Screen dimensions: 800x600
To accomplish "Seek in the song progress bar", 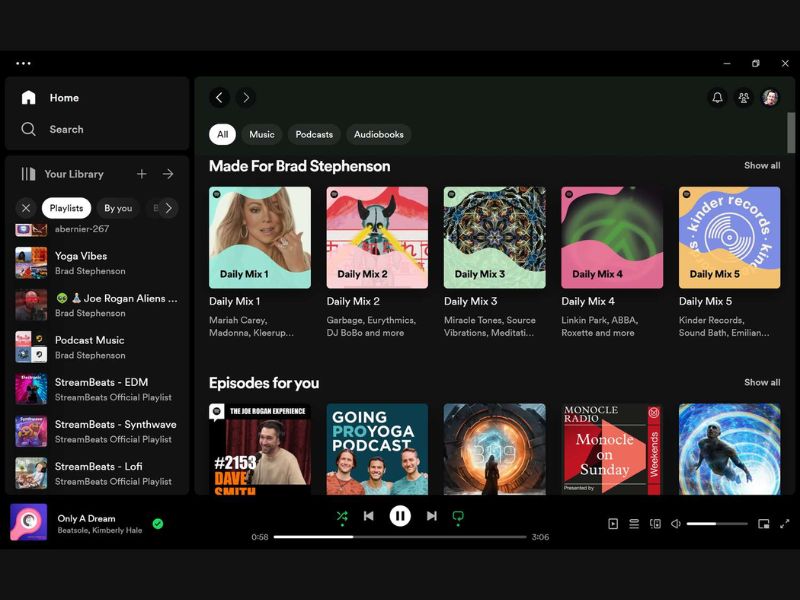I will [399, 537].
